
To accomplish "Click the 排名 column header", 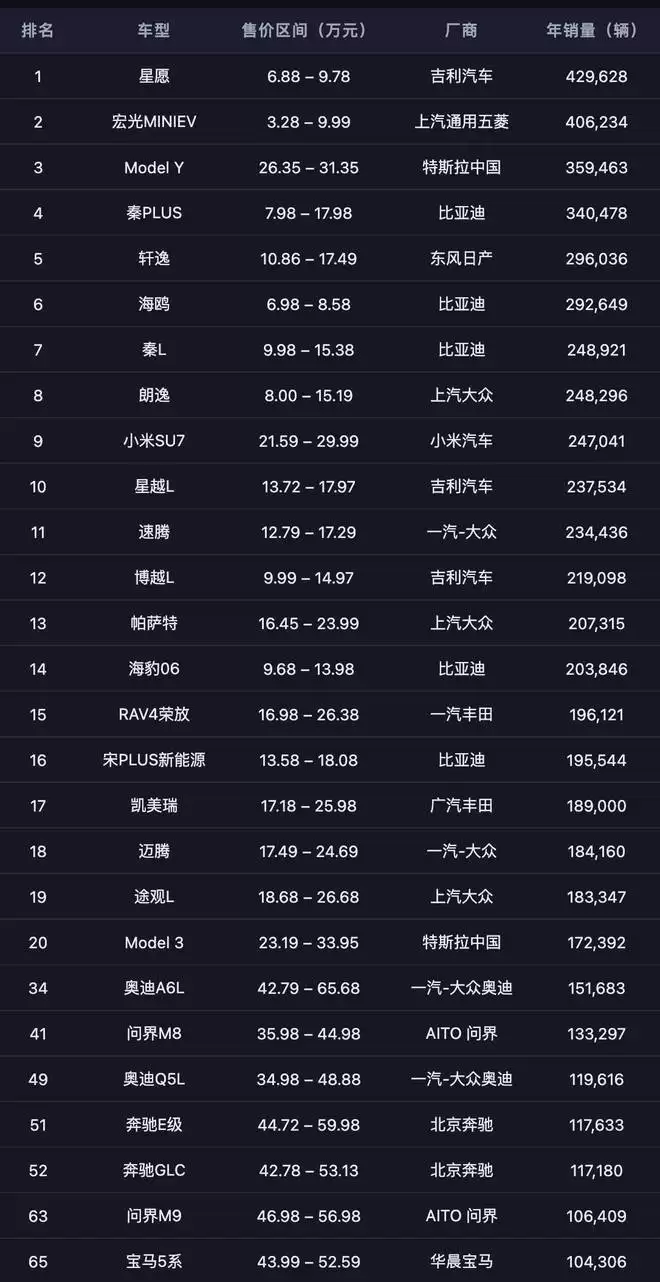I will pos(38,30).
